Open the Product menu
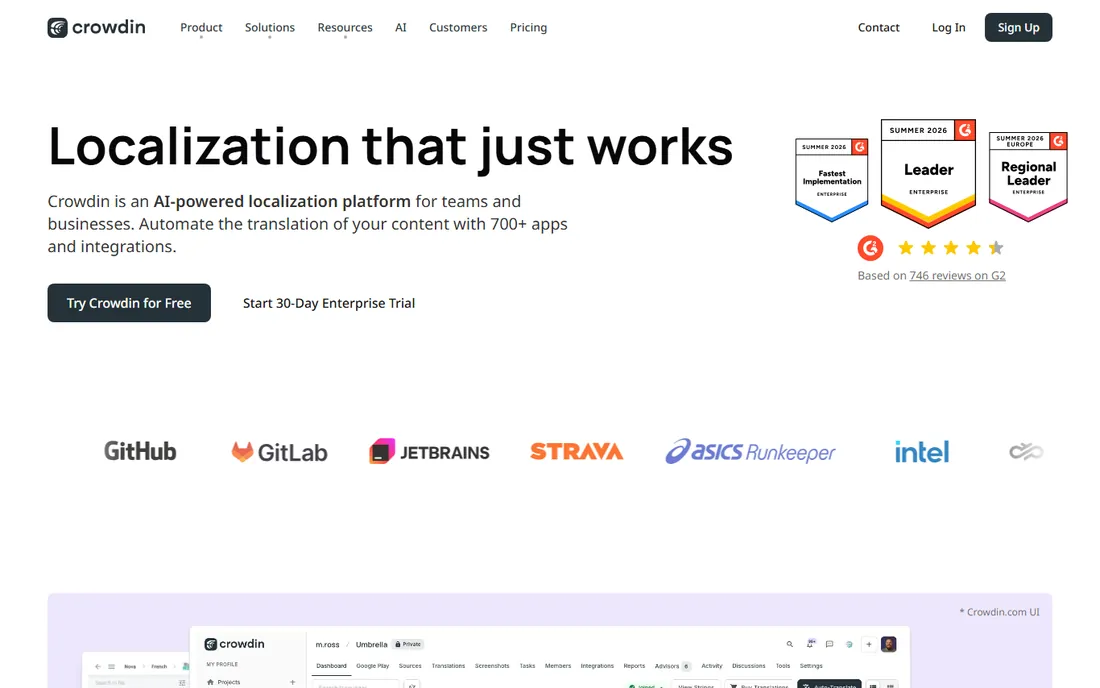 (x=201, y=27)
